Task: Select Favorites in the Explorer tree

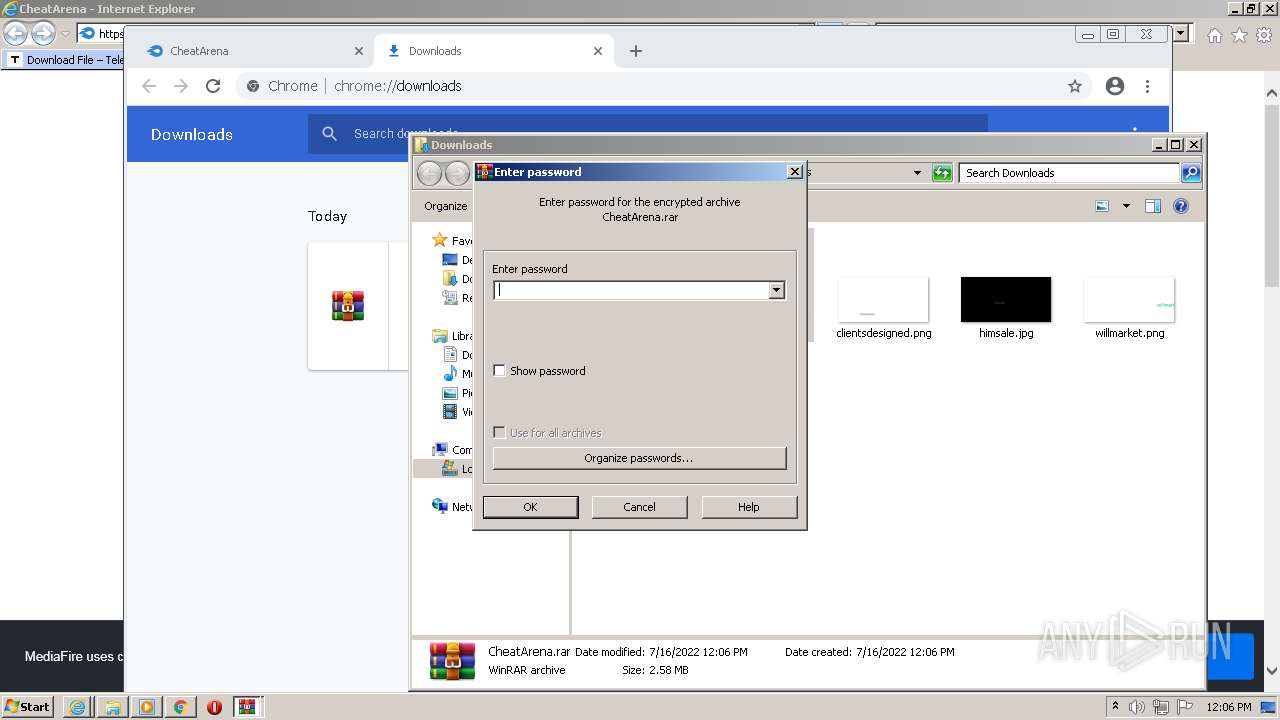Action: point(451,241)
